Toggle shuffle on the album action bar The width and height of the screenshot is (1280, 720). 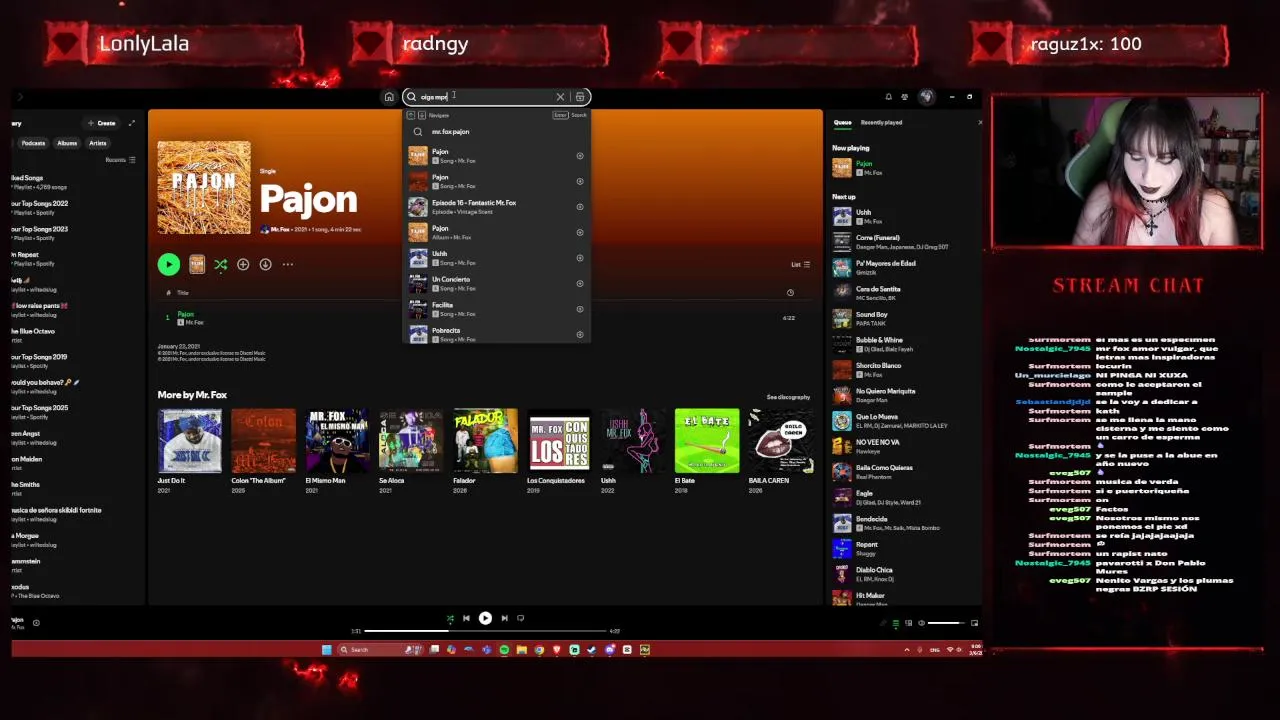point(220,264)
